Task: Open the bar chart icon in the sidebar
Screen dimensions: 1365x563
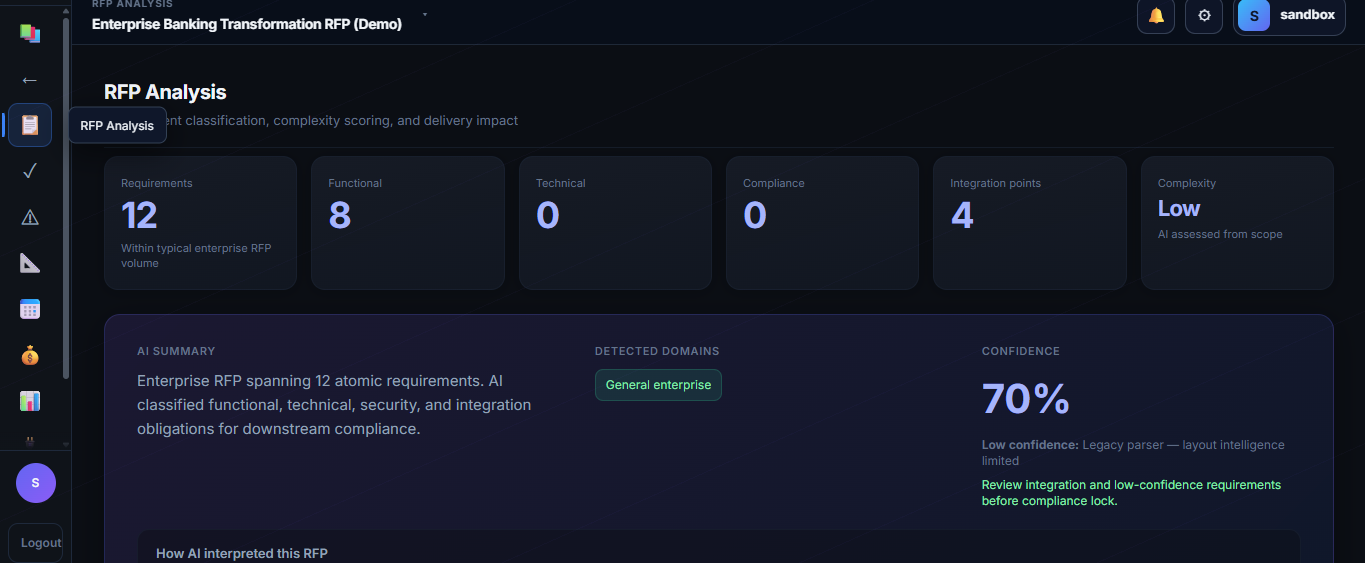Action: click(30, 401)
